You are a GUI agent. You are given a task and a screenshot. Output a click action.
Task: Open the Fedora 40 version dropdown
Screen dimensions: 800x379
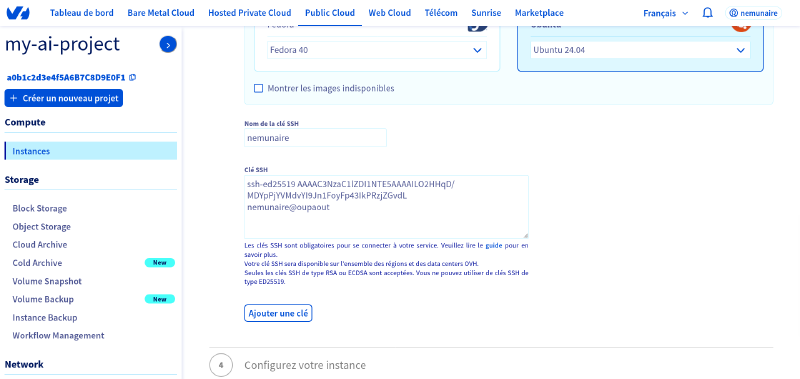pyautogui.click(x=377, y=50)
